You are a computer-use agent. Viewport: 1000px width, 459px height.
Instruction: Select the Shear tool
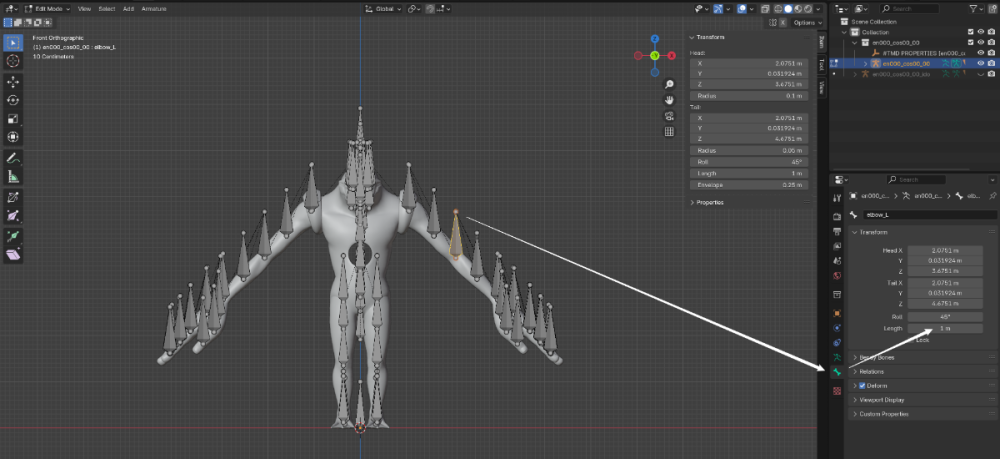(x=13, y=255)
